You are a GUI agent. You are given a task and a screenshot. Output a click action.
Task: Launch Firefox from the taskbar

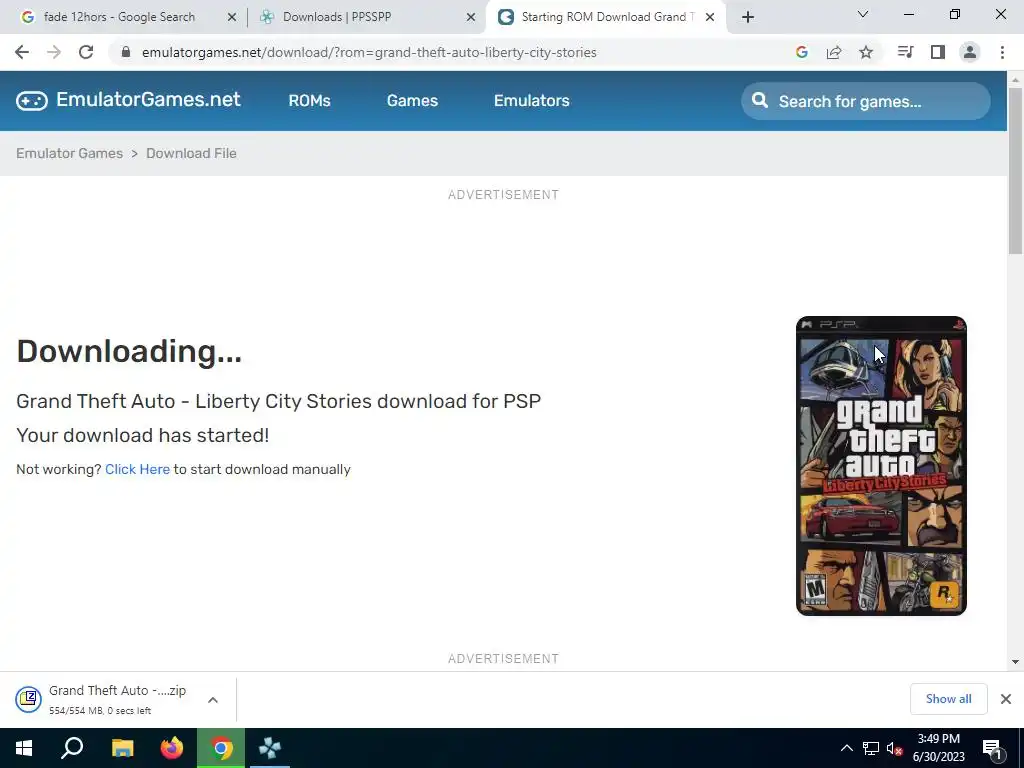(172, 748)
